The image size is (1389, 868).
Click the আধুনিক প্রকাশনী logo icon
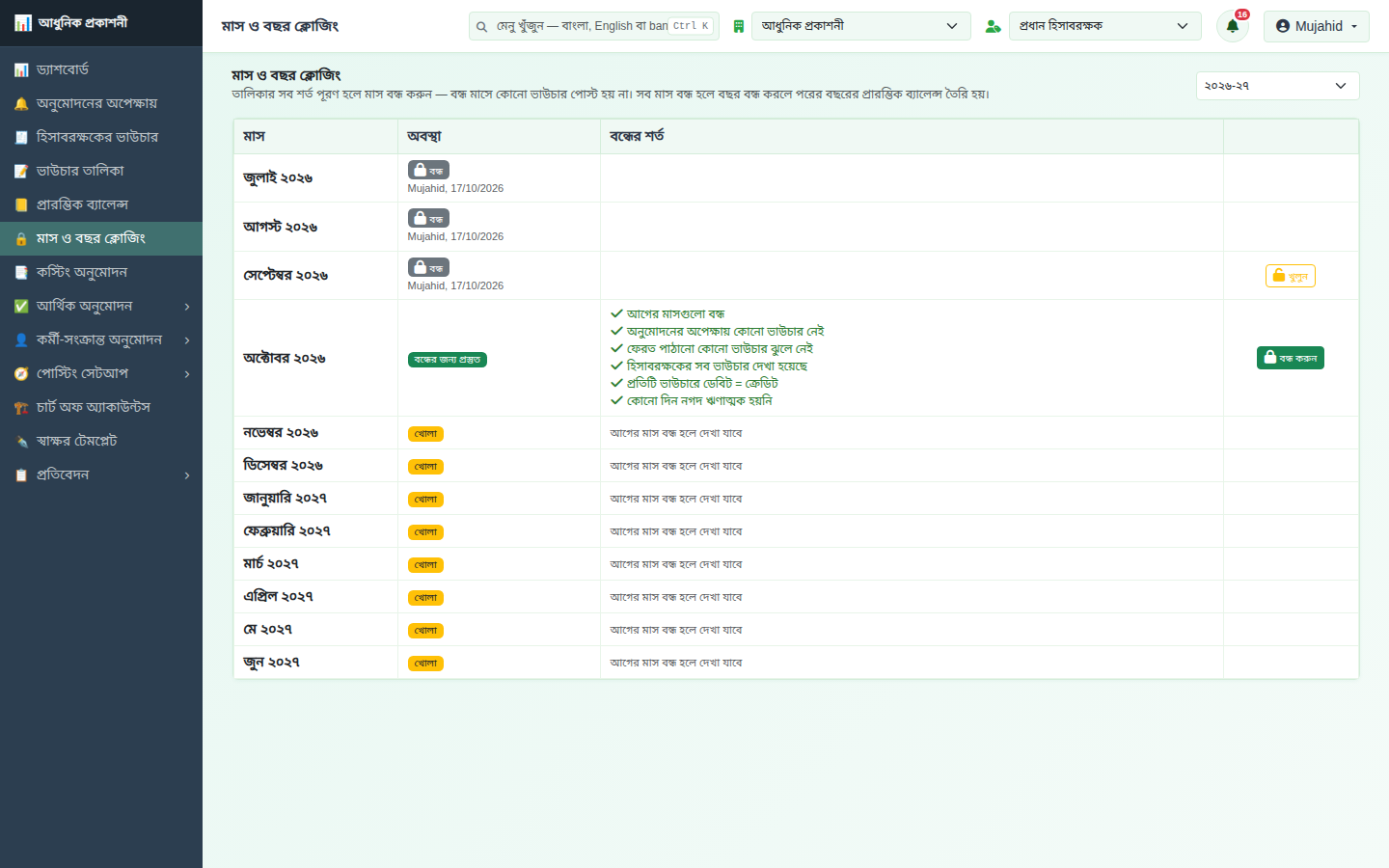23,23
